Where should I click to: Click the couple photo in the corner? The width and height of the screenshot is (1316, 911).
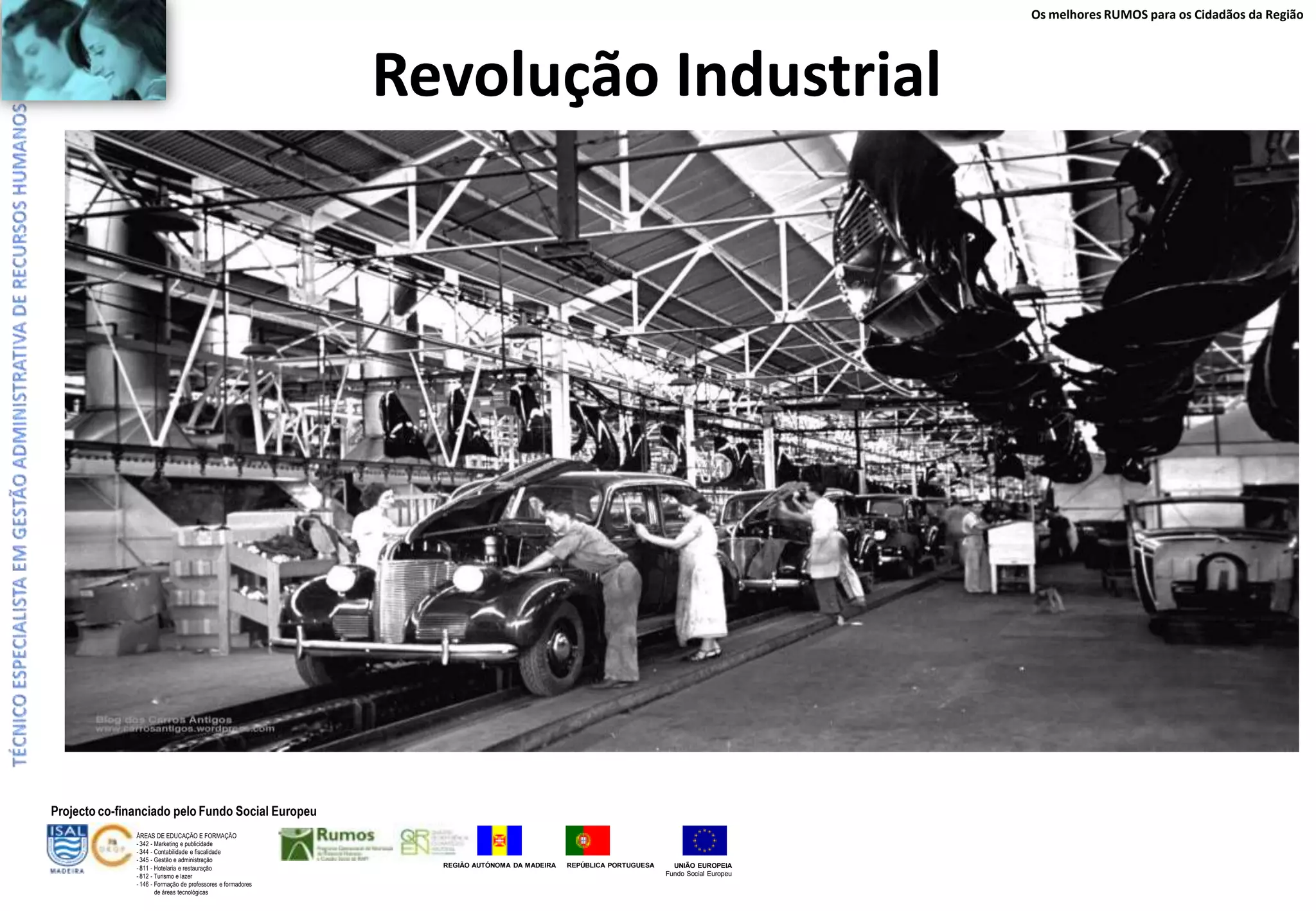(x=84, y=49)
